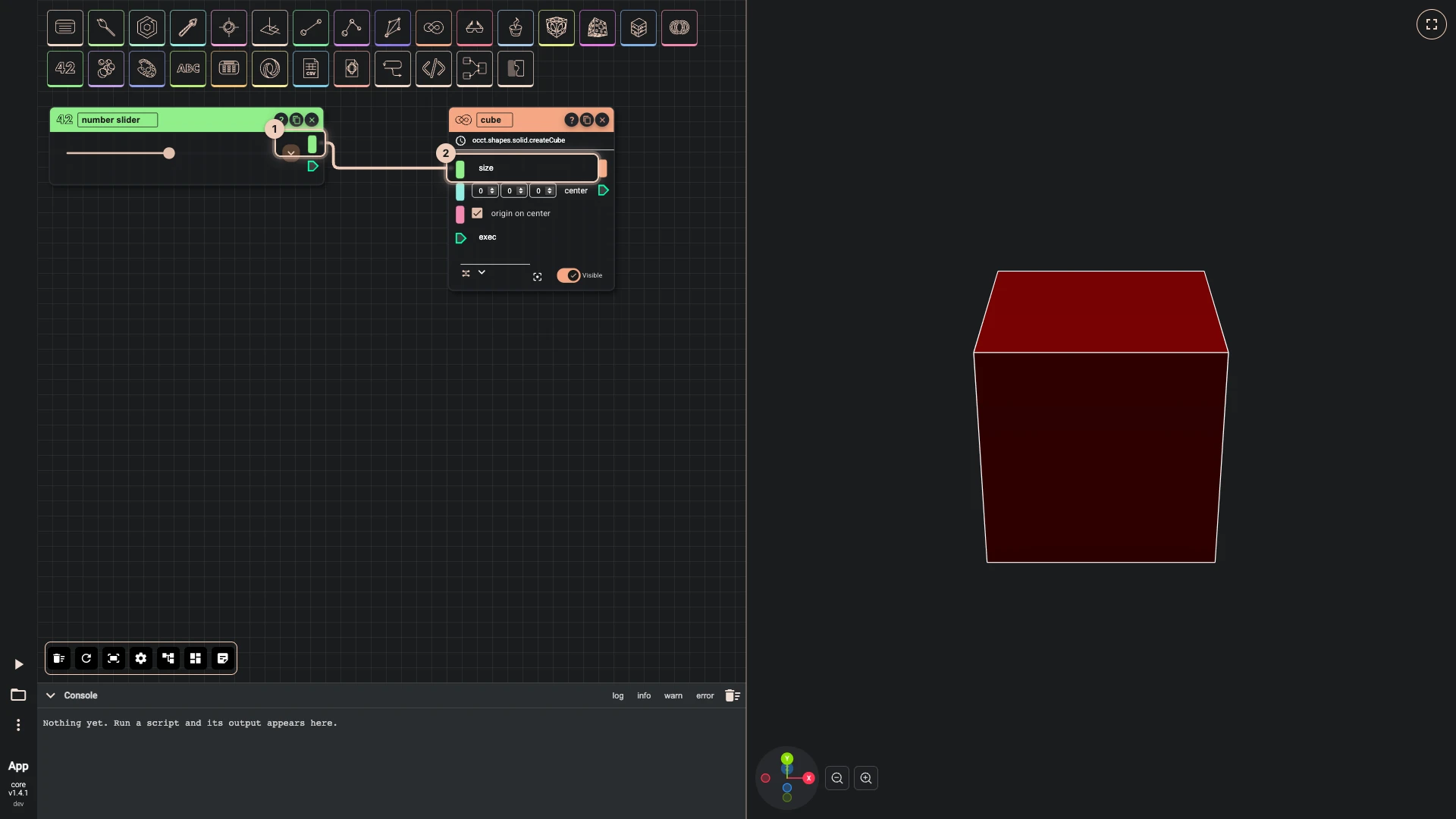Click the number slider name field

[118, 120]
